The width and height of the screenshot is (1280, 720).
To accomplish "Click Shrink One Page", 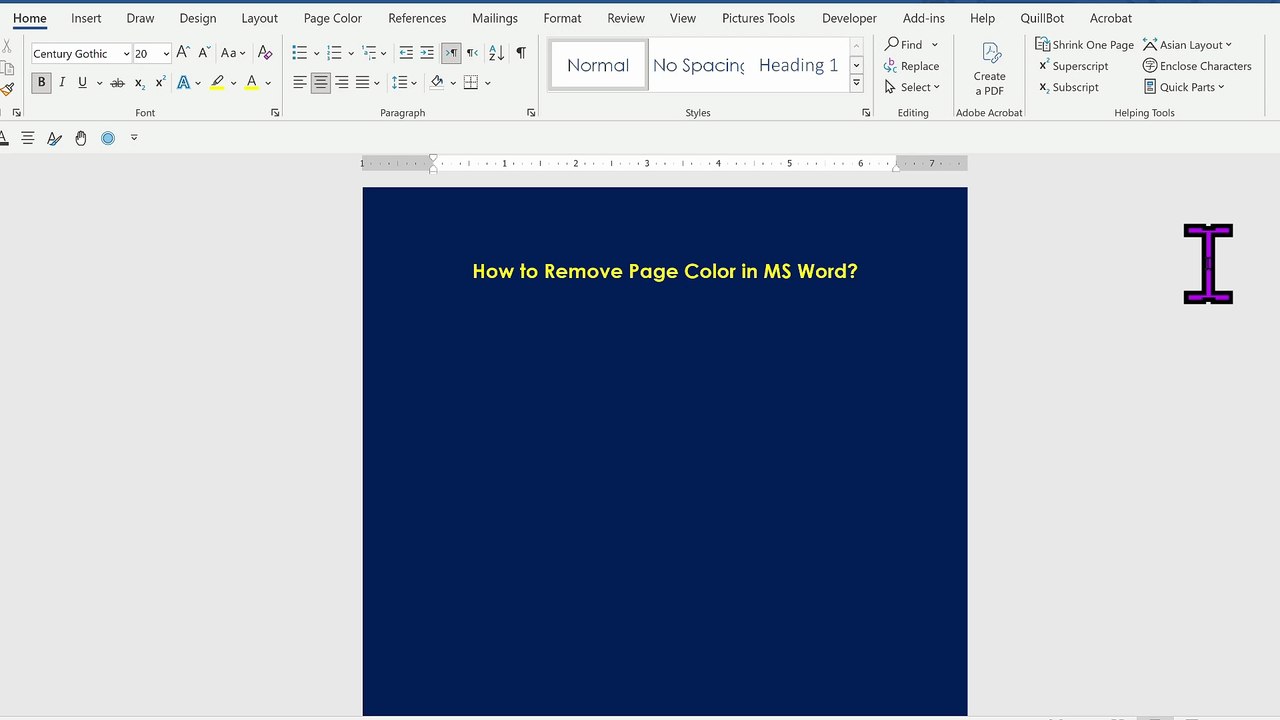I will (1084, 44).
